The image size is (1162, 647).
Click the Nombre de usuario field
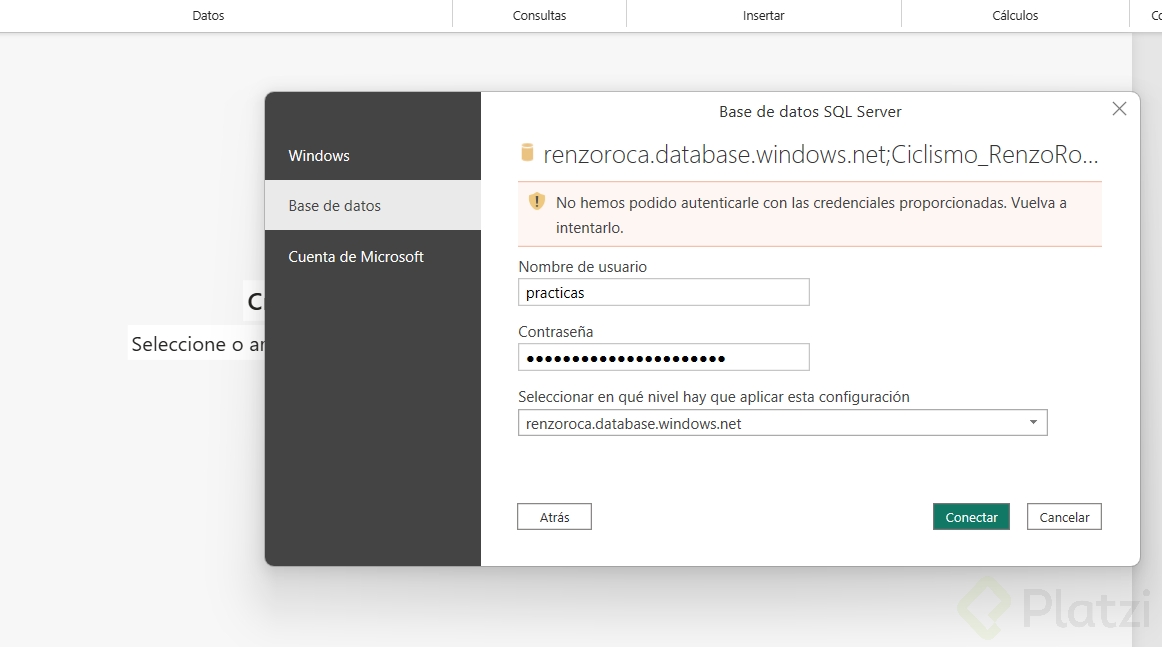pos(663,293)
